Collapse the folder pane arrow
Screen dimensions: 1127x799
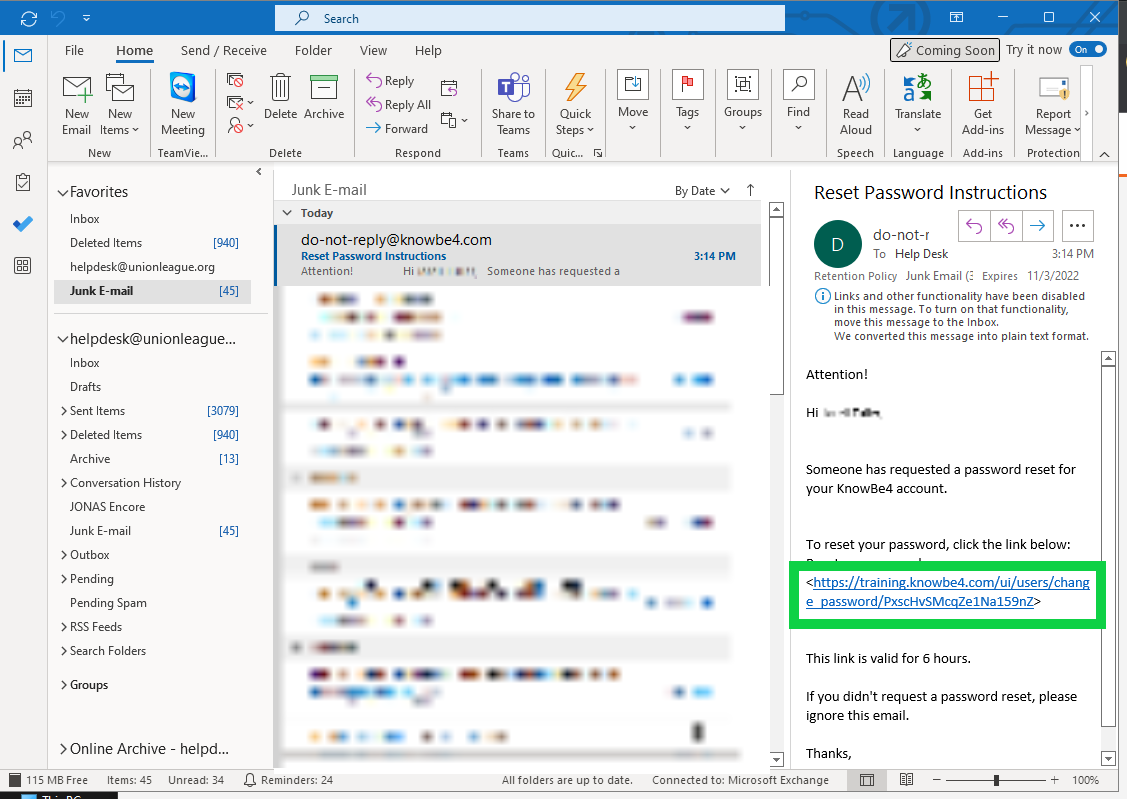[x=259, y=172]
